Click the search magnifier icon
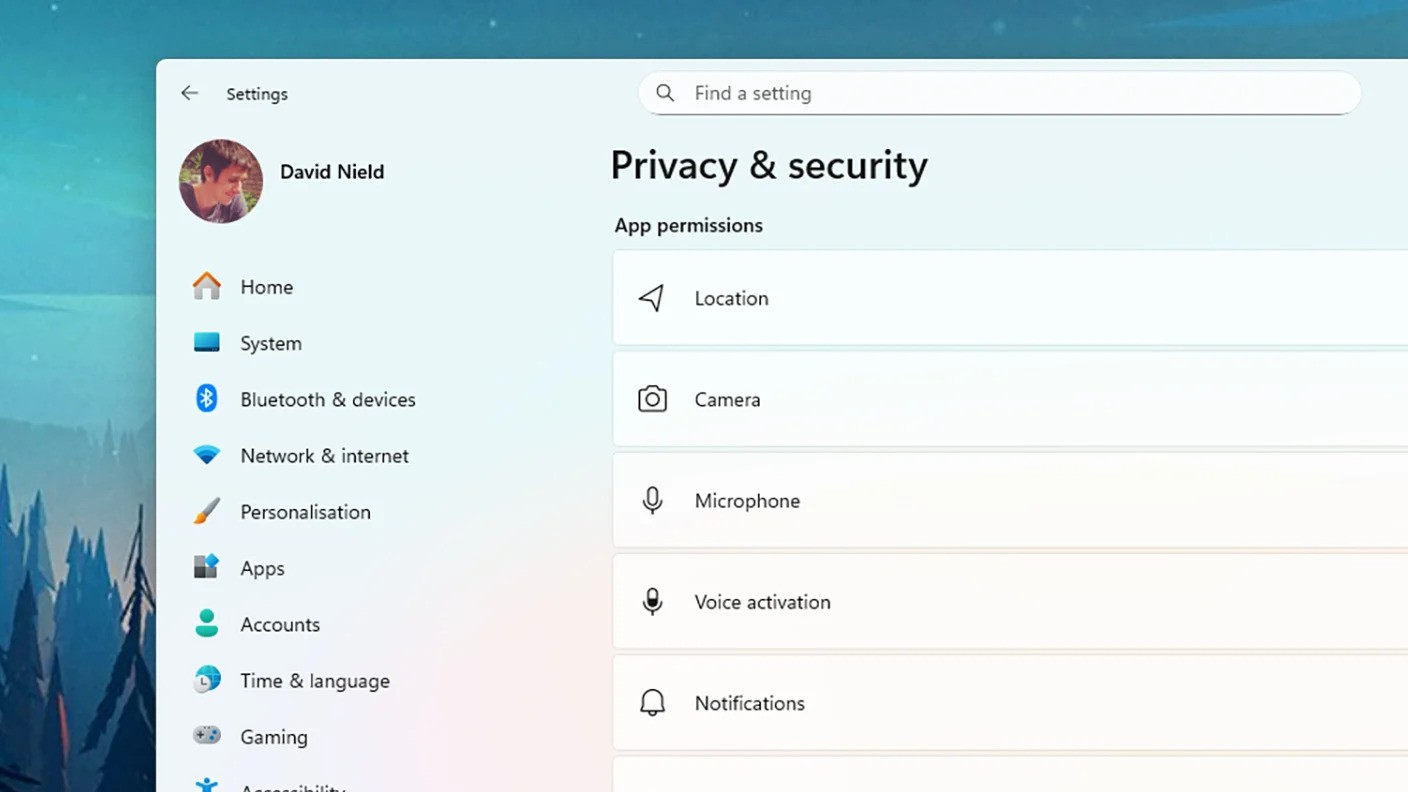 [x=665, y=93]
